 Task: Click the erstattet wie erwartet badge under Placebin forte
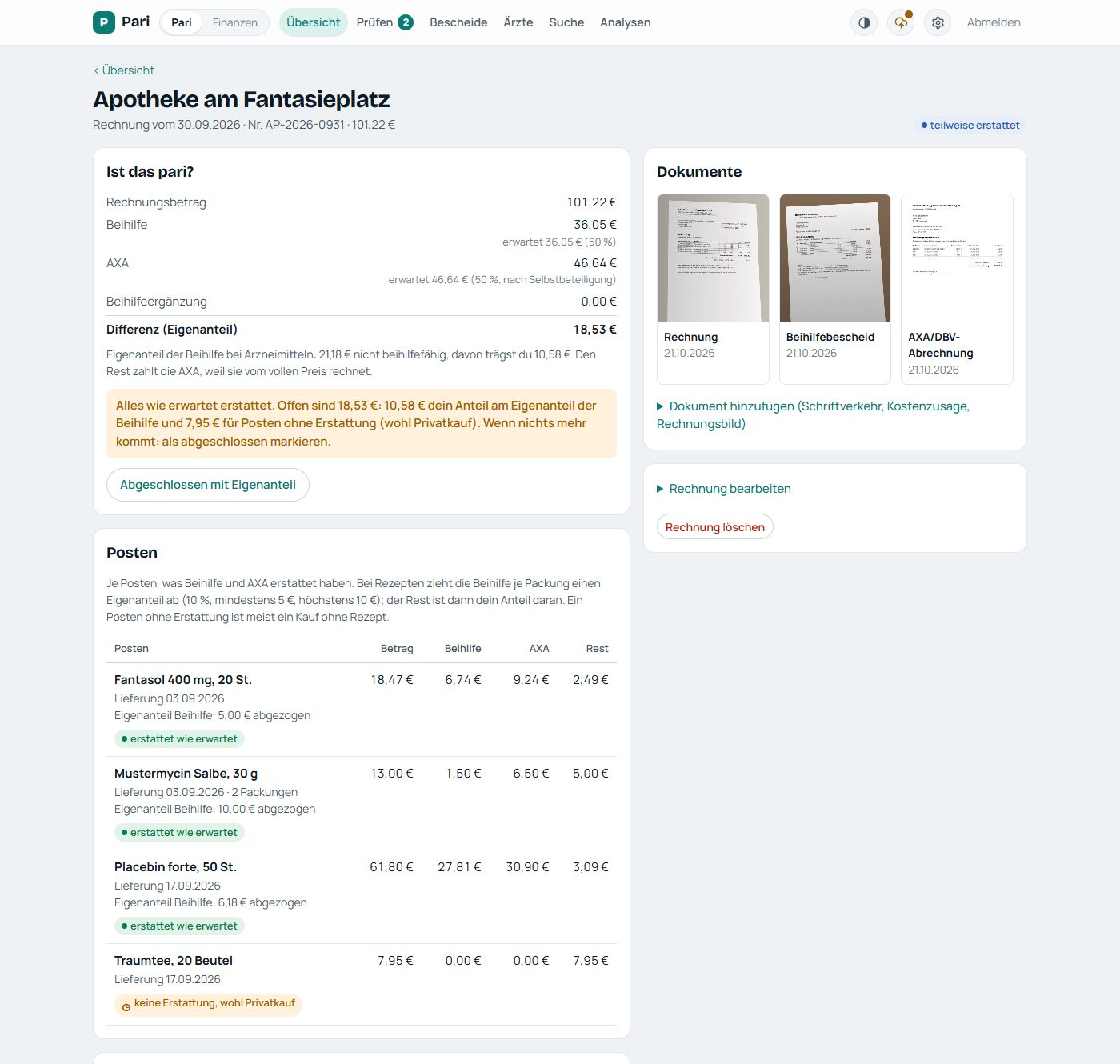pyautogui.click(x=179, y=926)
